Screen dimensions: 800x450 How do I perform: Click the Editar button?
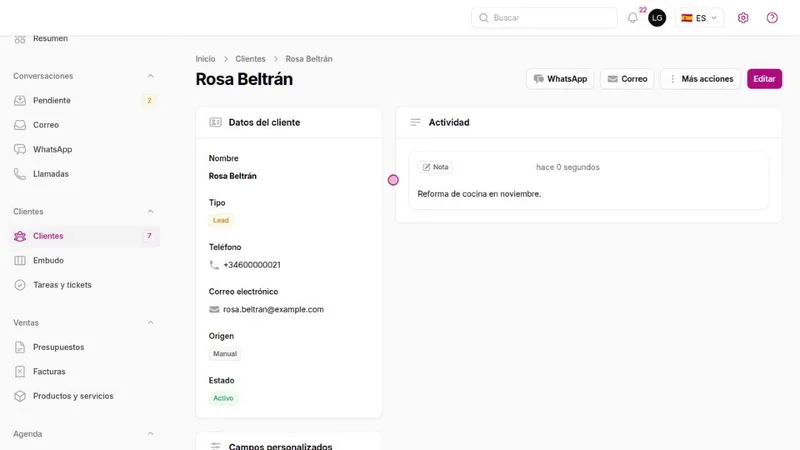click(764, 79)
